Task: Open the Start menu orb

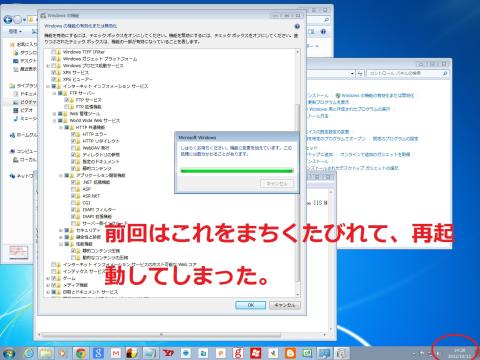Action: [x=9, y=353]
